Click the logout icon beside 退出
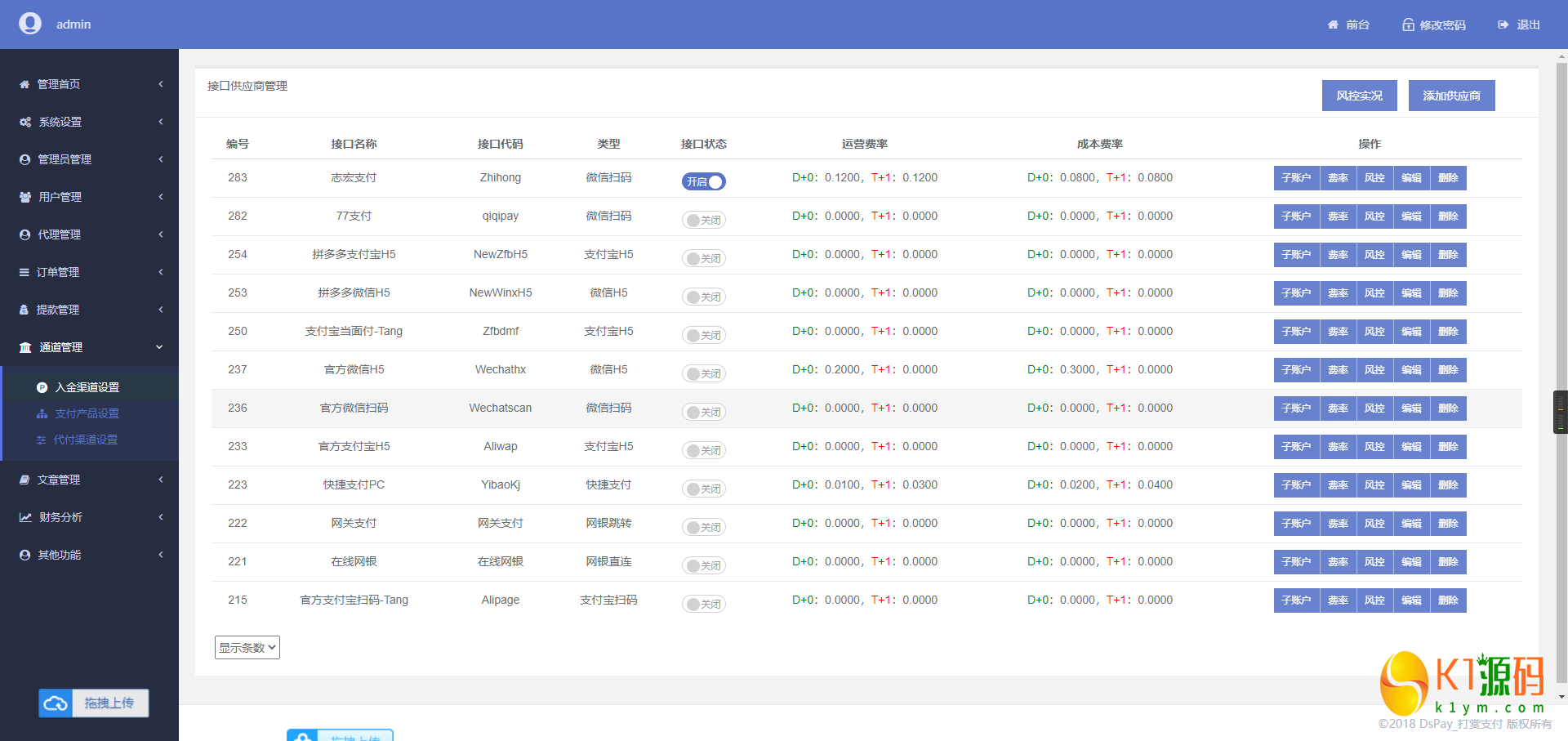 point(1503,25)
